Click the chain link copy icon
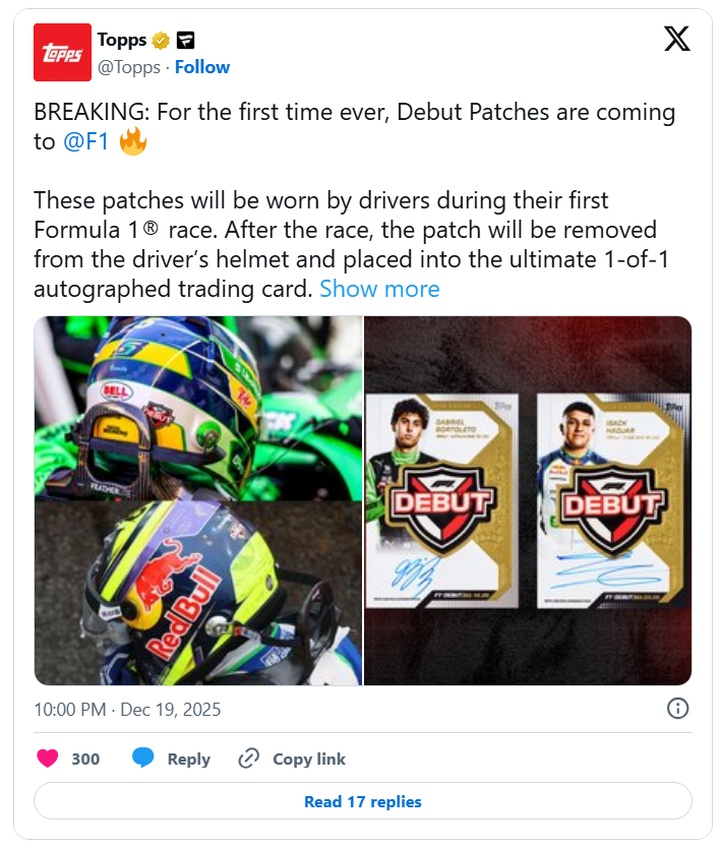This screenshot has width=720, height=848. click(x=249, y=758)
